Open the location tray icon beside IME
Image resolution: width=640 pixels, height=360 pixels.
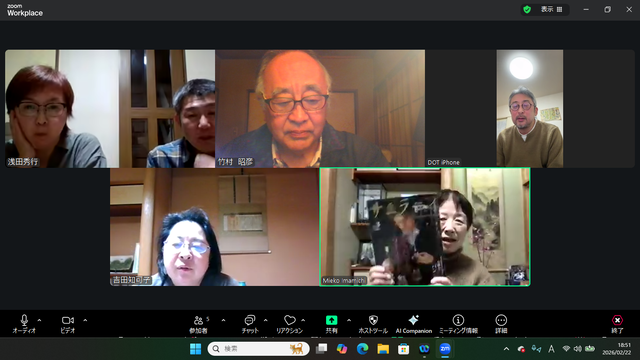536,349
